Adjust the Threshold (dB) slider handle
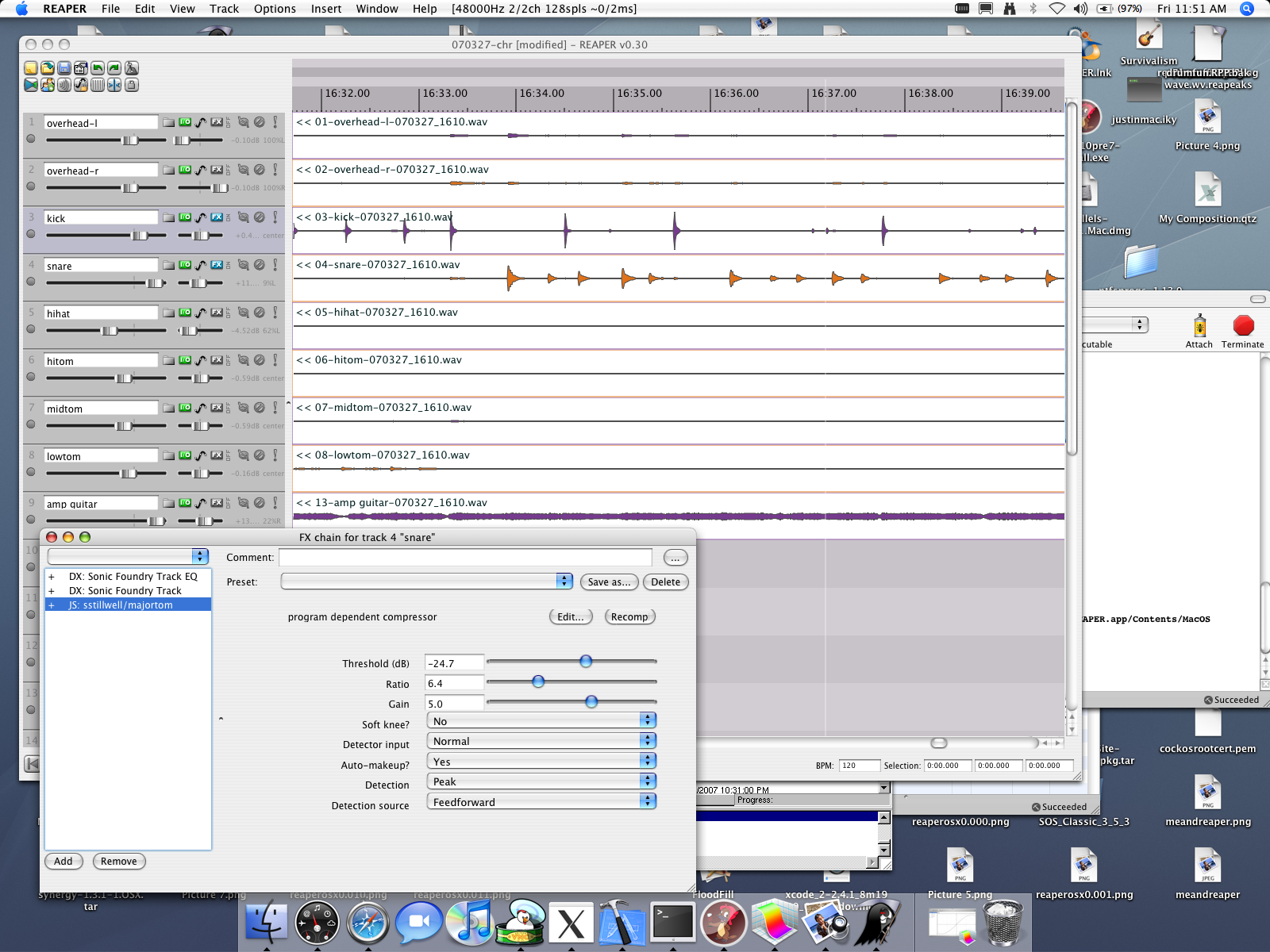This screenshot has height=952, width=1270. [x=586, y=661]
